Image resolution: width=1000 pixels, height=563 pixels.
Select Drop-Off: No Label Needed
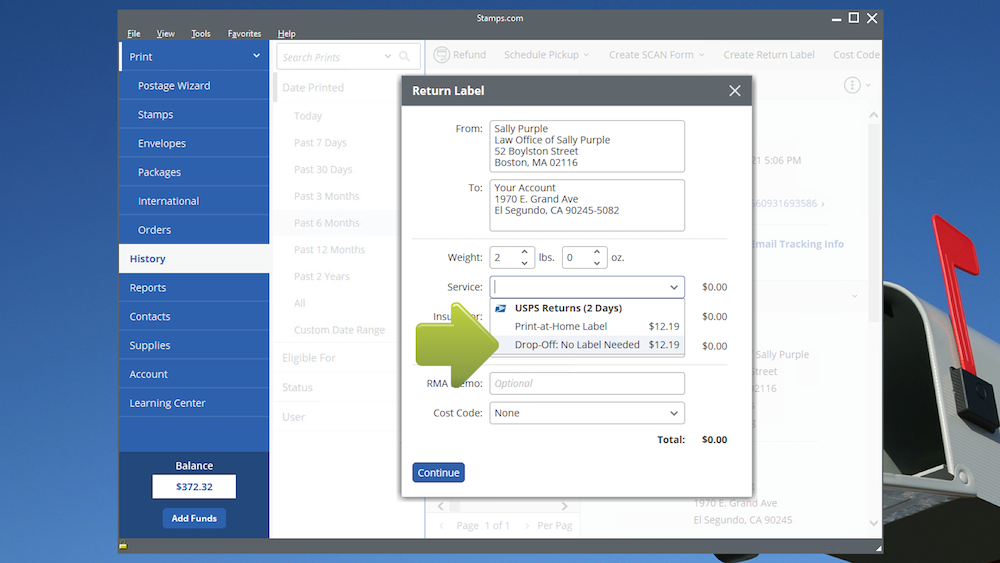point(587,344)
